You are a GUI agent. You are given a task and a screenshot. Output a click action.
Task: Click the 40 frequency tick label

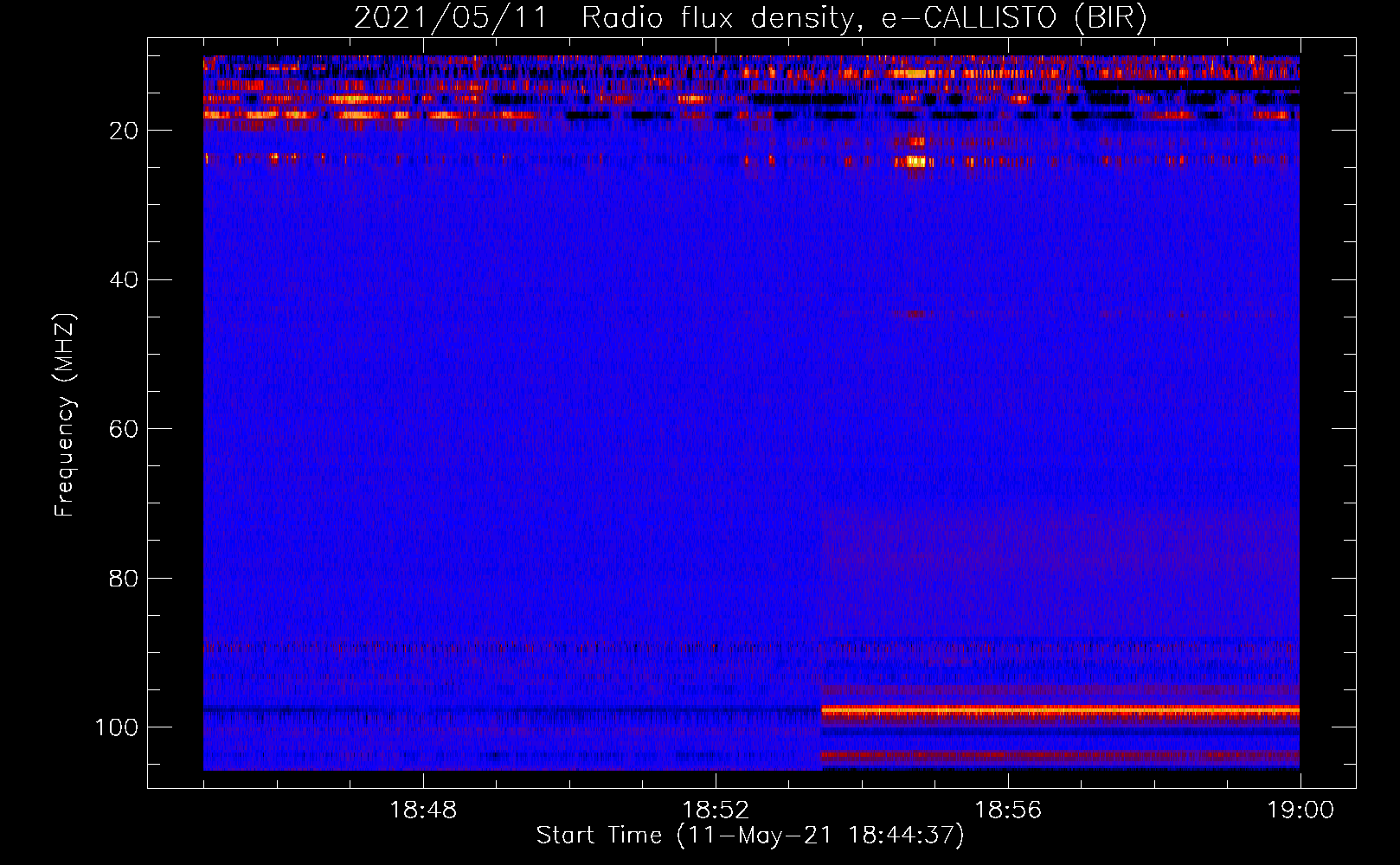pyautogui.click(x=124, y=279)
